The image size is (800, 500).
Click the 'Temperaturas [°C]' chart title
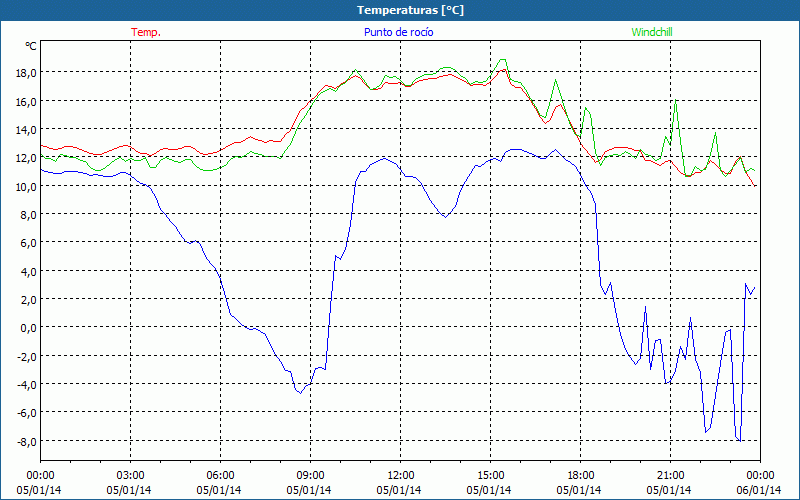coord(410,10)
